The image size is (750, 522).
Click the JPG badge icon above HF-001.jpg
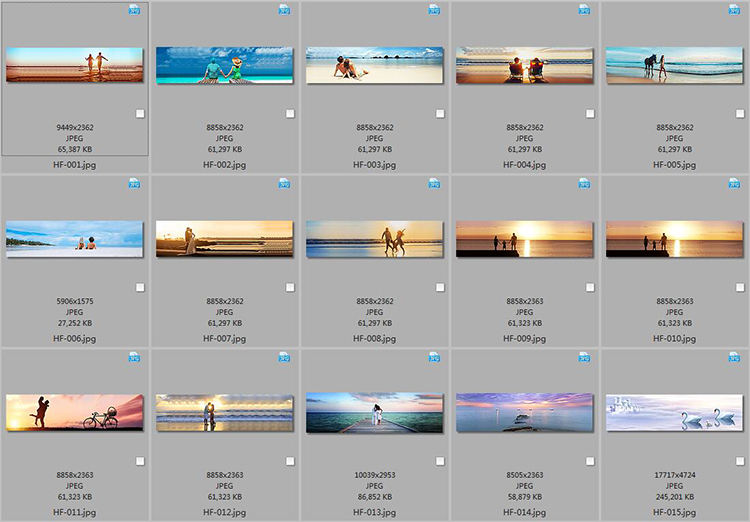coord(134,9)
